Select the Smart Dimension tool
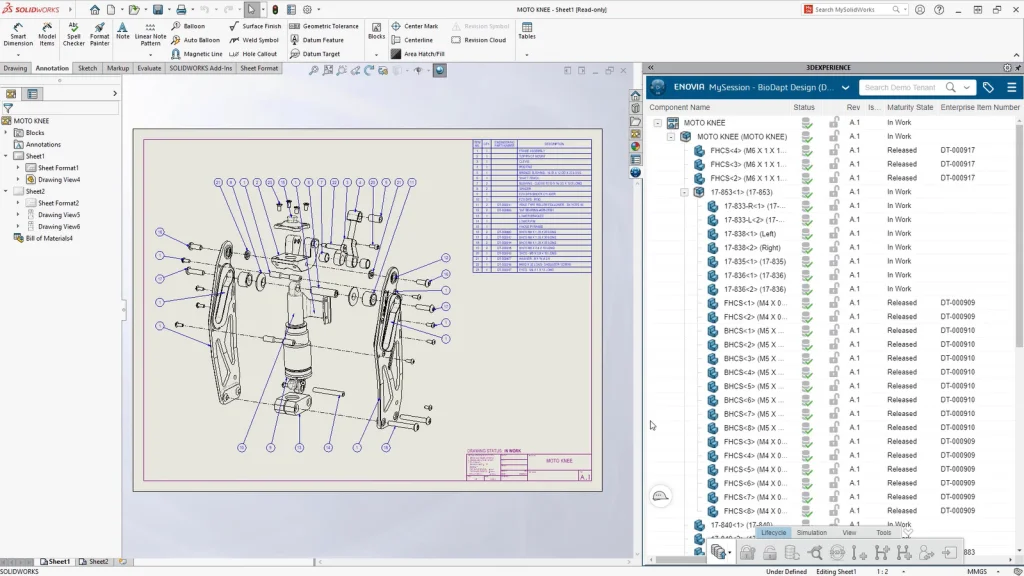This screenshot has height=576, width=1024. [x=18, y=34]
